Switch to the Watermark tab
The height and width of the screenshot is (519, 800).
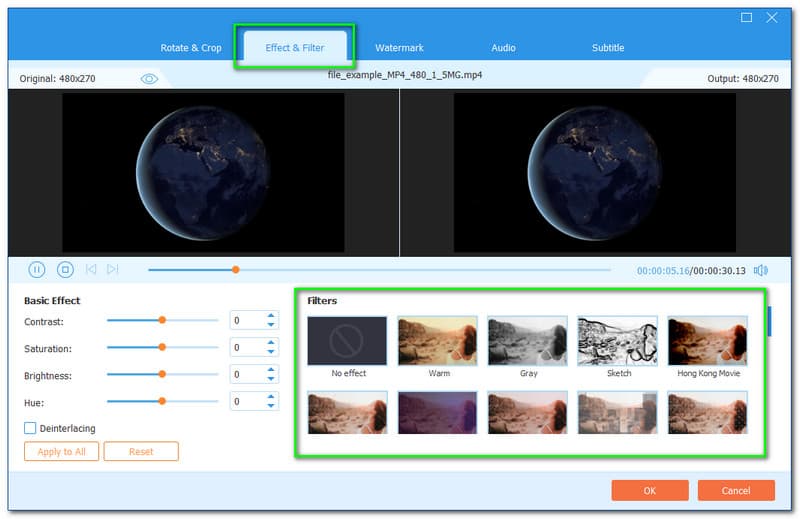click(399, 48)
